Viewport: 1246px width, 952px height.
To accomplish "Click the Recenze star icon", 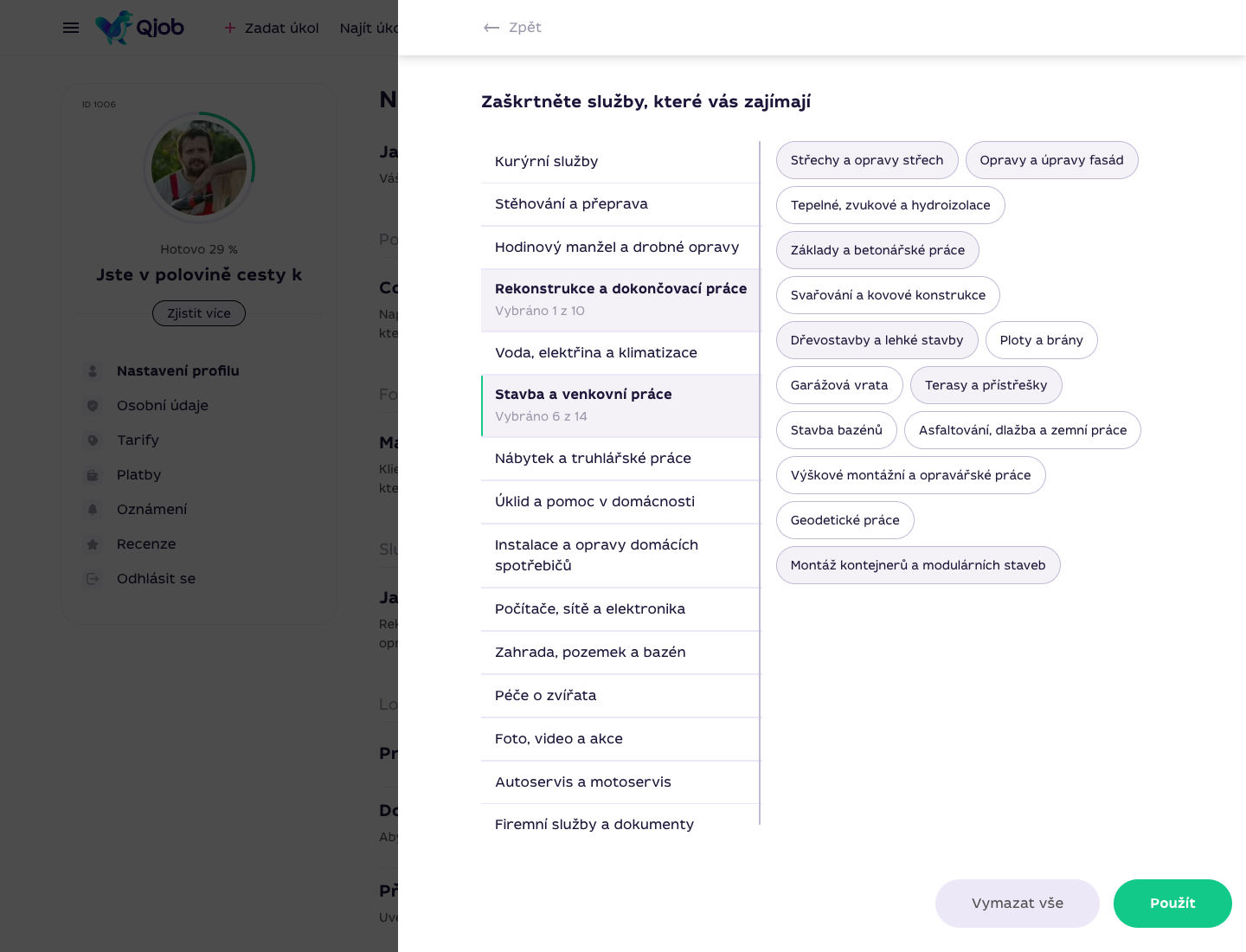I will pyautogui.click(x=93, y=544).
